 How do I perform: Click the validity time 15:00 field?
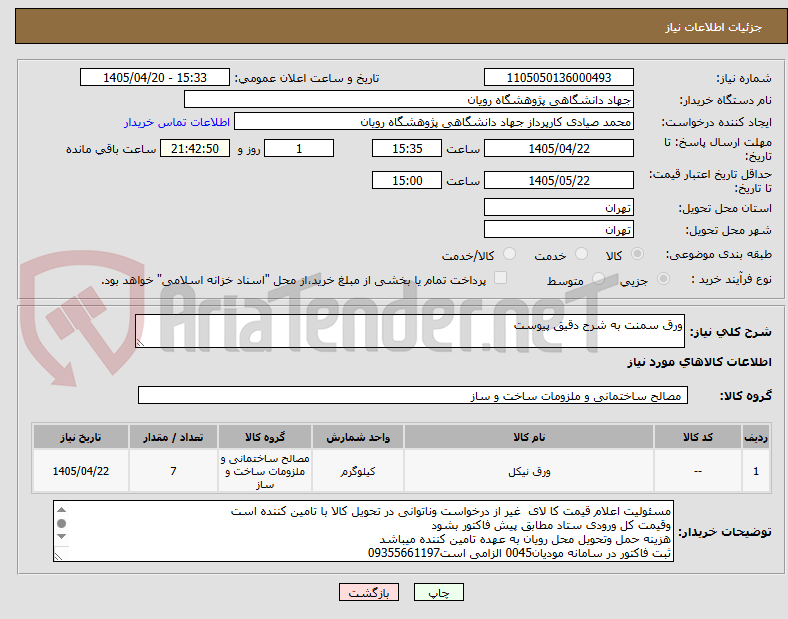407,180
